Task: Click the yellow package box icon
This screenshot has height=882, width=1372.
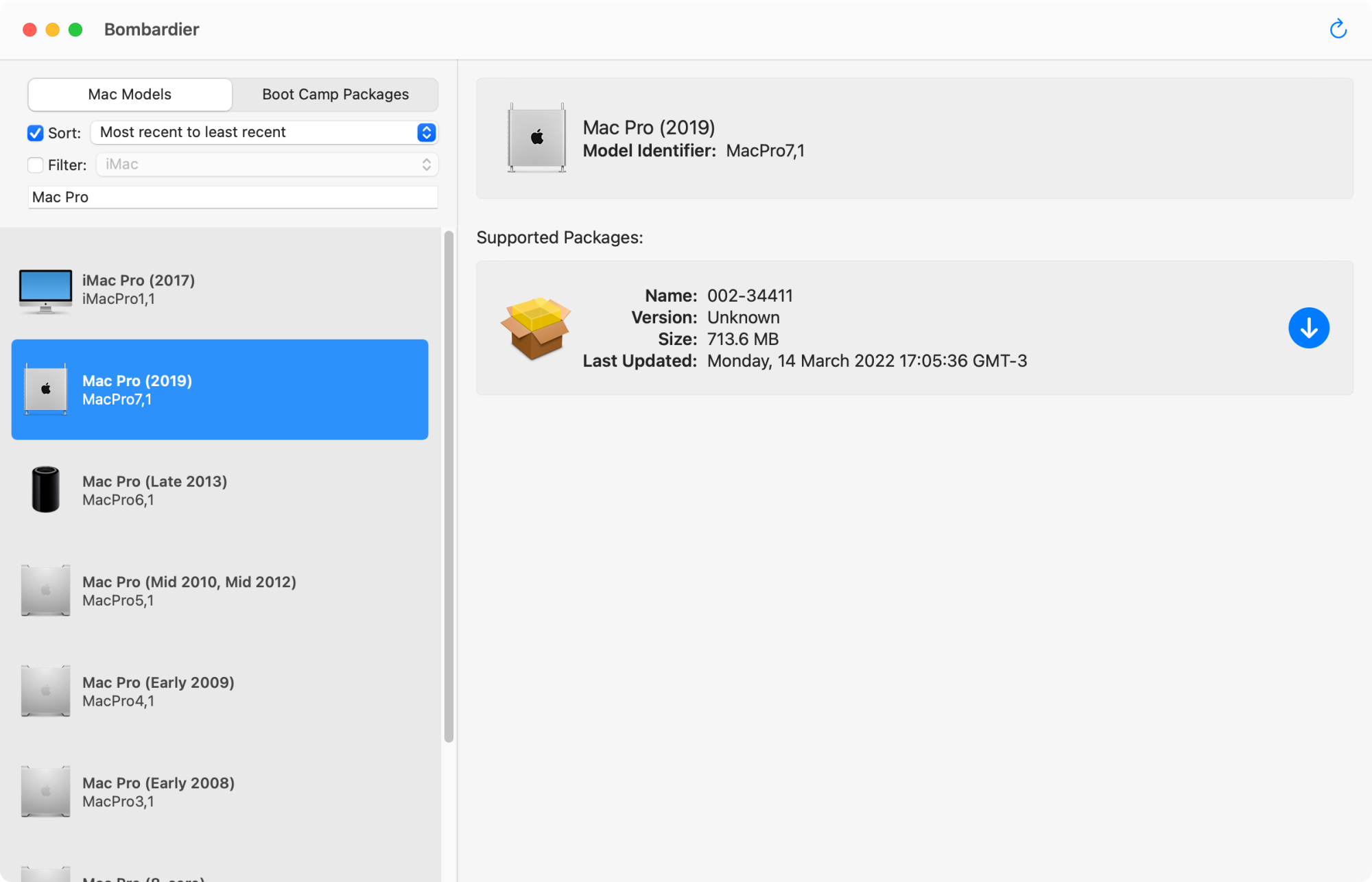Action: pos(536,328)
